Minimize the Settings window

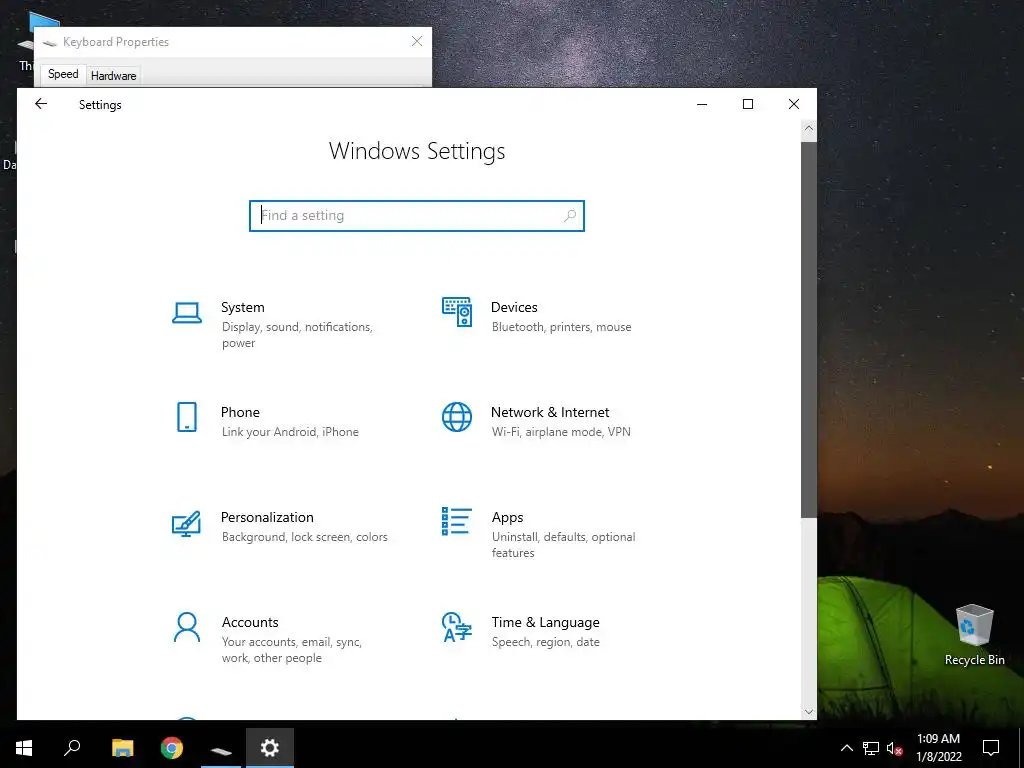(702, 104)
